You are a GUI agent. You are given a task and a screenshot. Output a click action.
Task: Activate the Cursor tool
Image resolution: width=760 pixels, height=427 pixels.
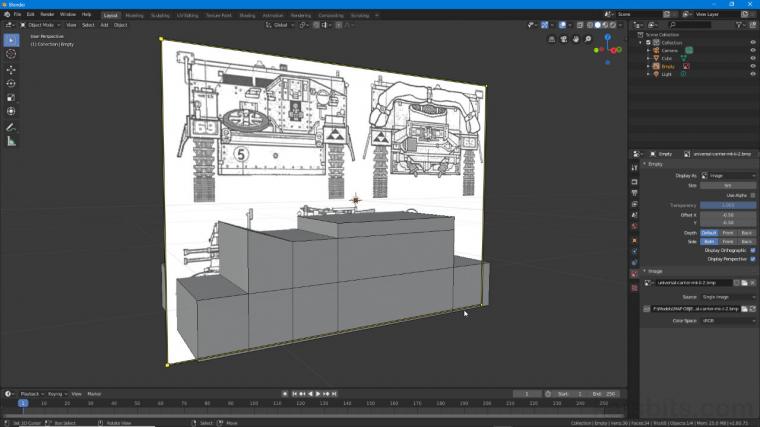[x=11, y=55]
